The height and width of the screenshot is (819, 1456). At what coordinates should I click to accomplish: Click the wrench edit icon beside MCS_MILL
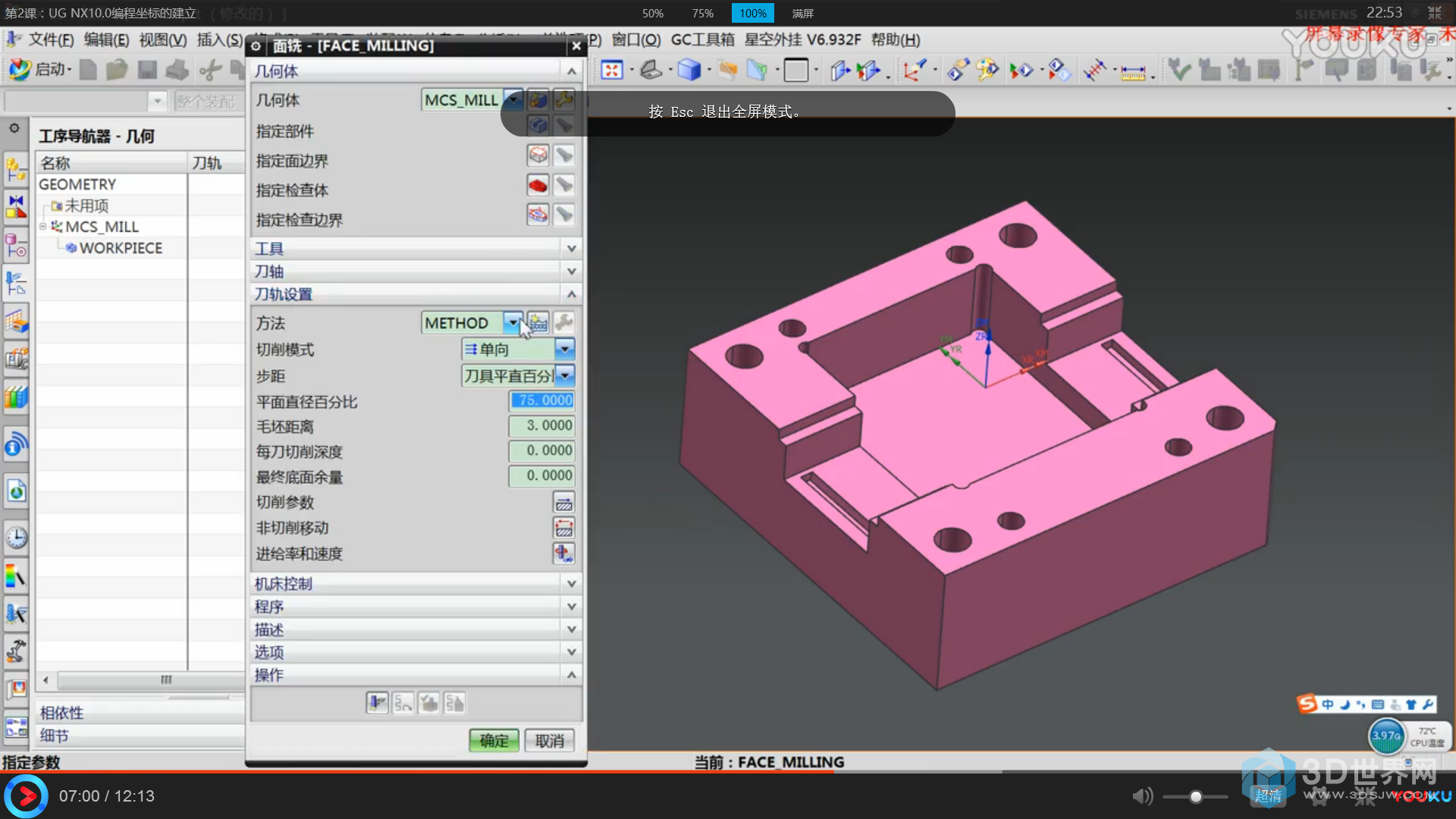pyautogui.click(x=563, y=99)
